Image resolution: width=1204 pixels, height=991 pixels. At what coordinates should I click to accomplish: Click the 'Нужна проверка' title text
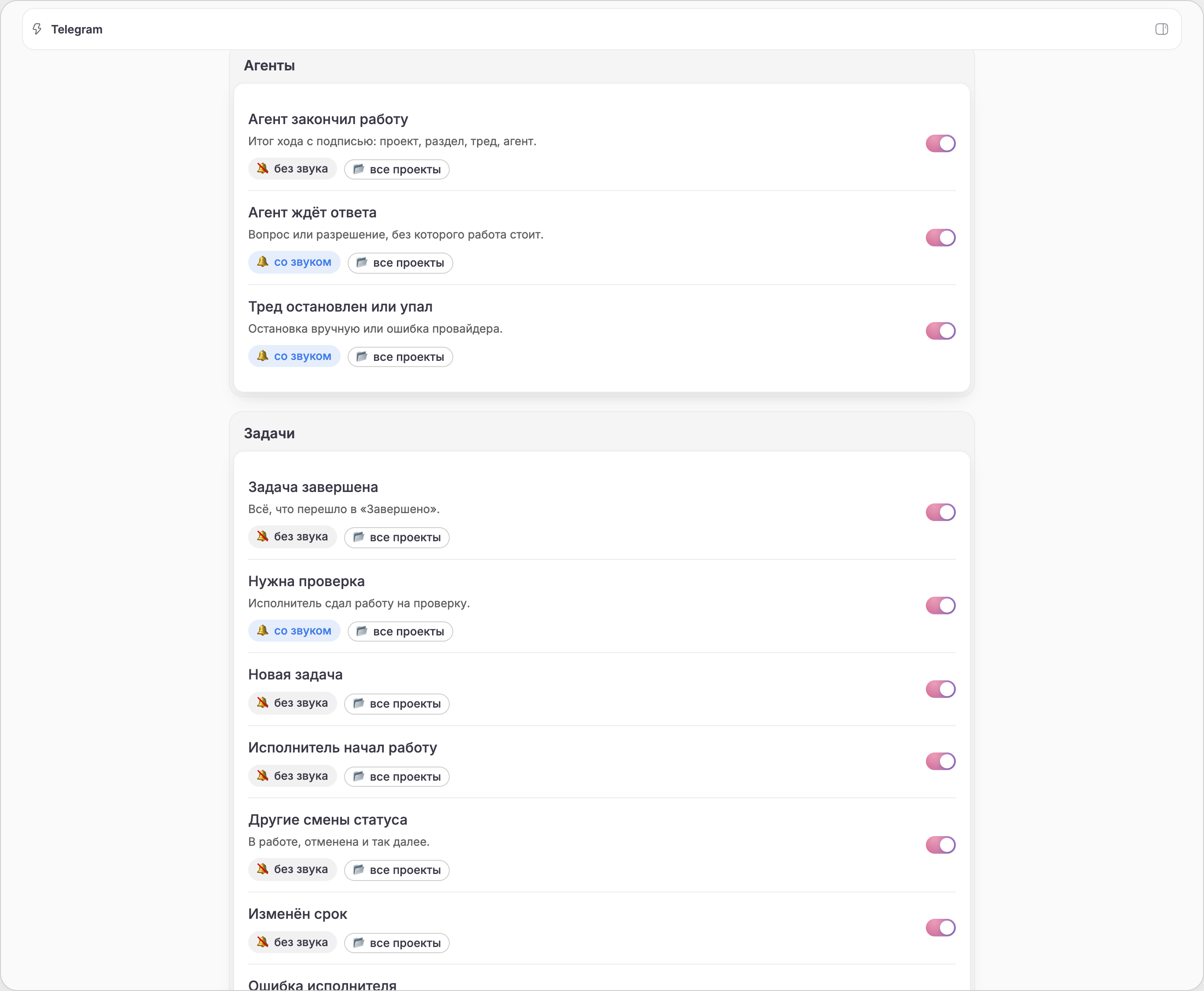[x=307, y=582]
